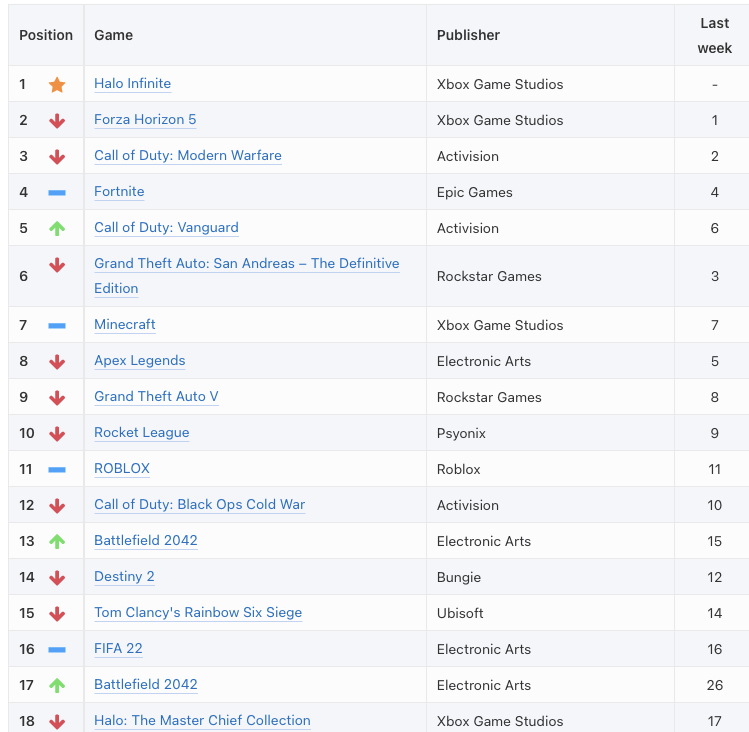Click the blue dash icon in Fortnite row
The height and width of the screenshot is (732, 749).
(57, 193)
